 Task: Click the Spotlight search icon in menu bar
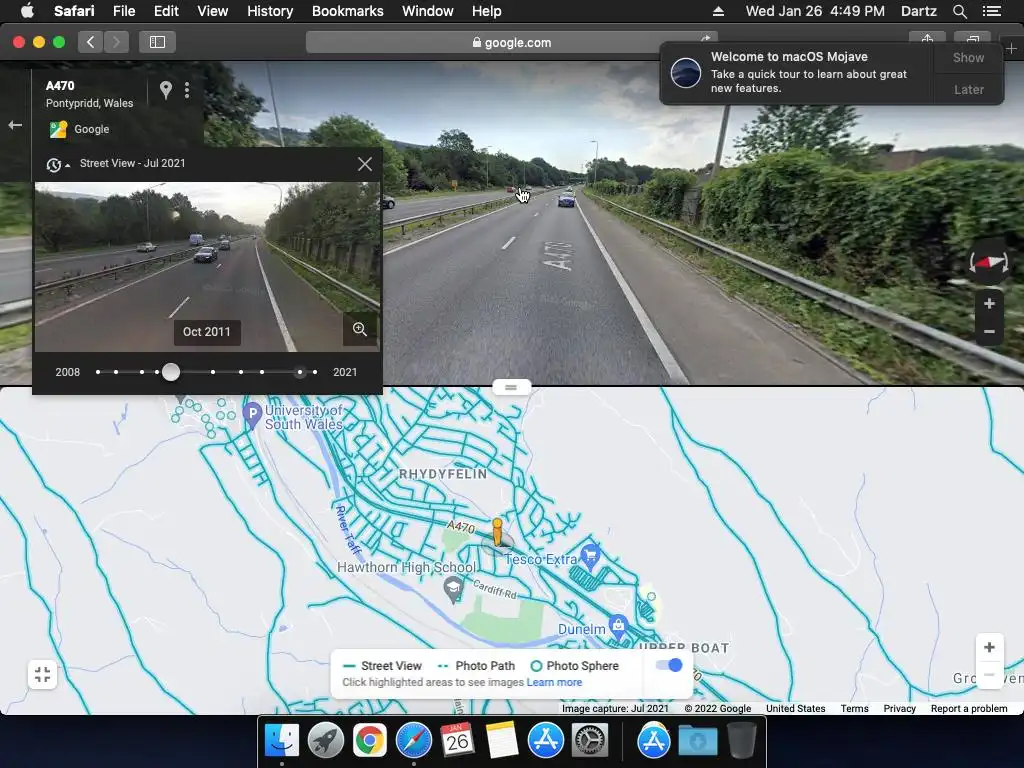[x=959, y=11]
